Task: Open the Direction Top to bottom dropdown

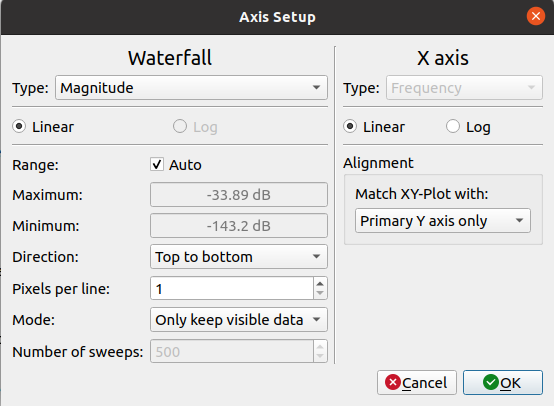Action: [239, 257]
